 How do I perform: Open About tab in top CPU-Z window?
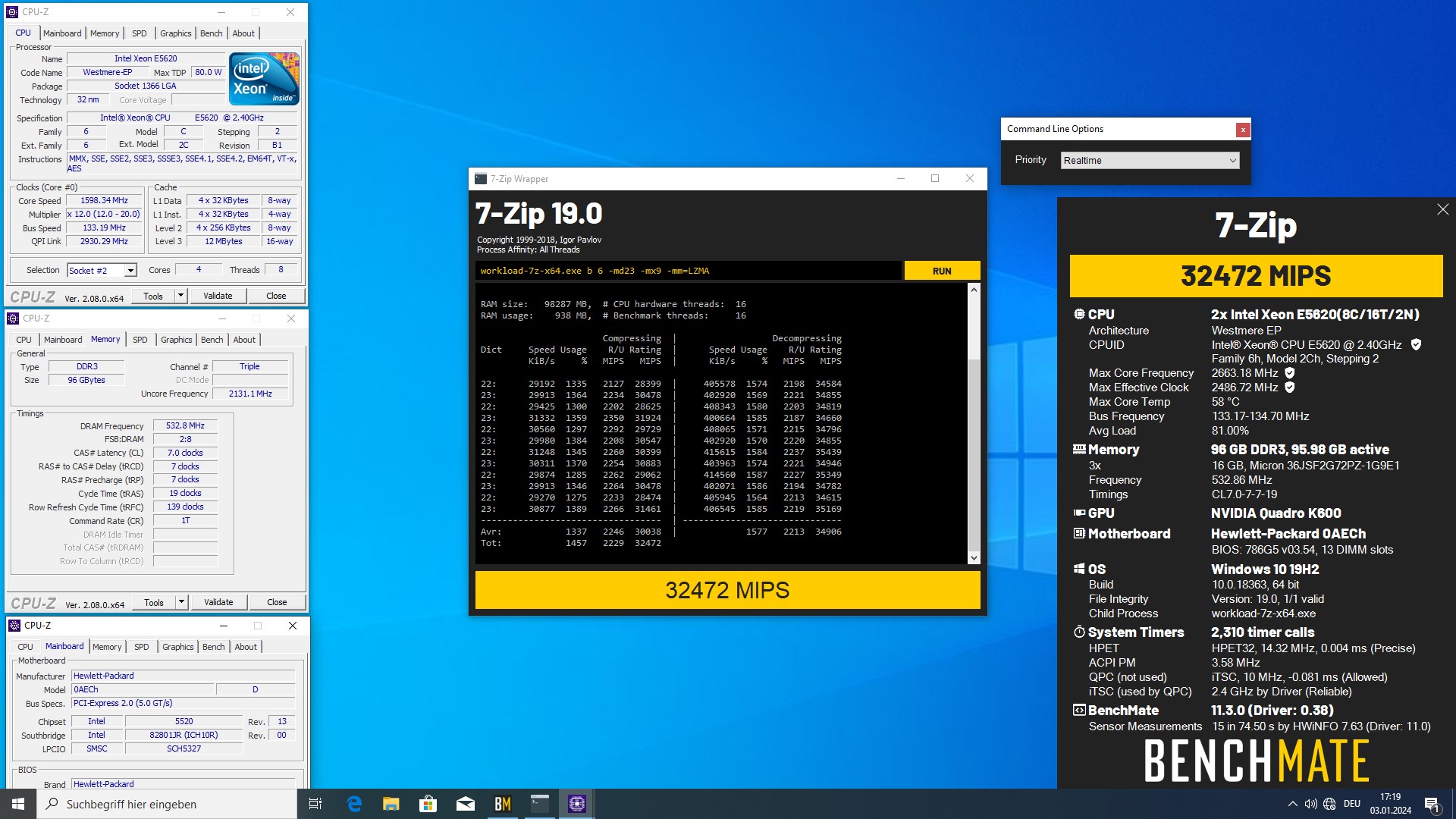click(243, 33)
